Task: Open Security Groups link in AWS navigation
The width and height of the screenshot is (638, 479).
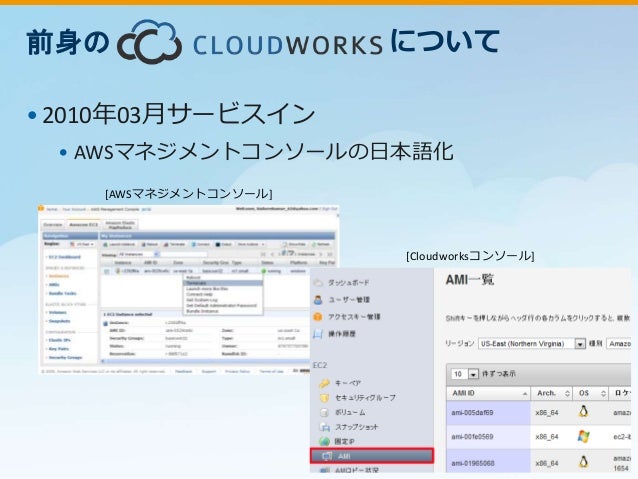Action: pyautogui.click(x=65, y=357)
